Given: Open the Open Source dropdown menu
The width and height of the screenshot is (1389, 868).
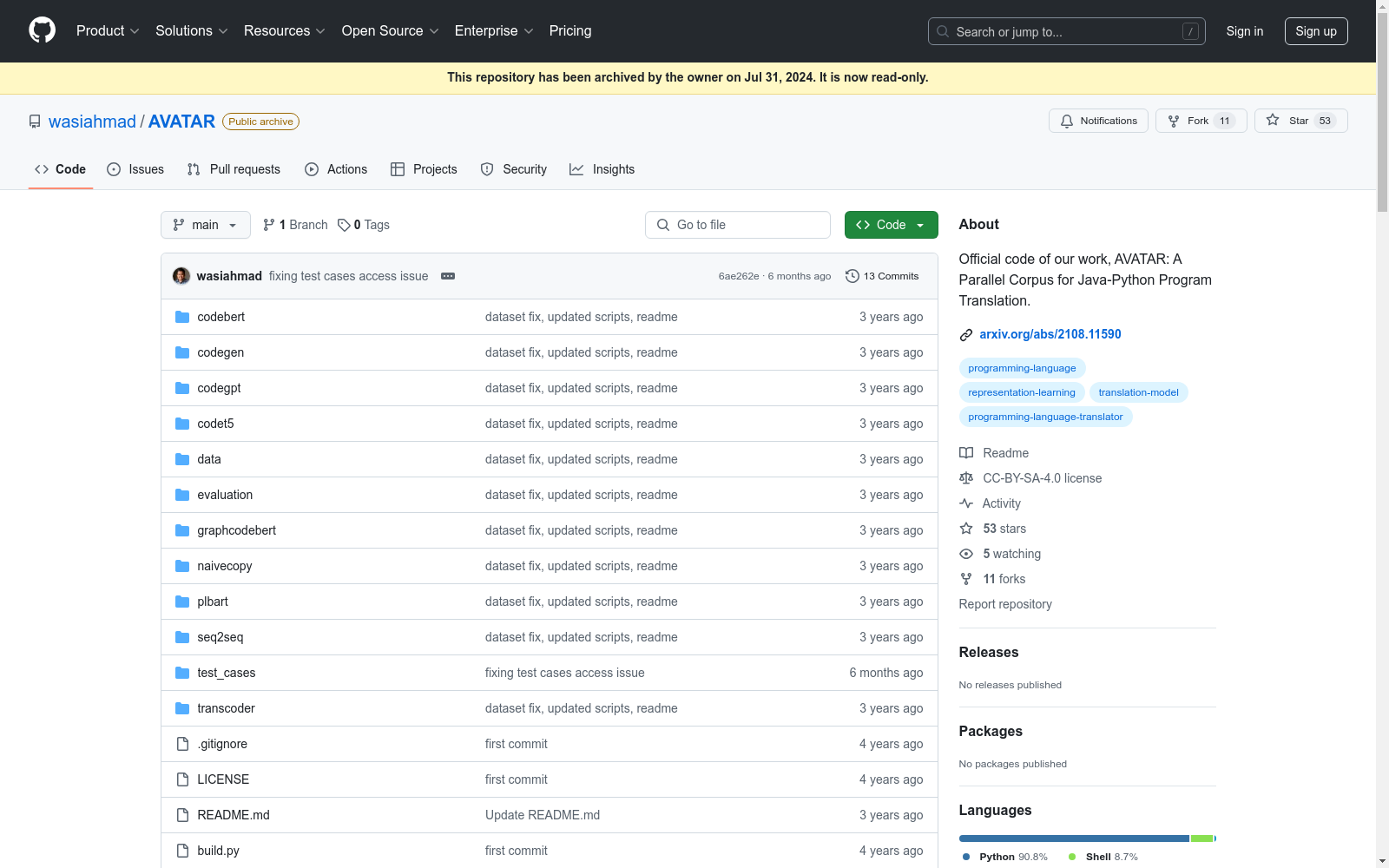Looking at the screenshot, I should 390,30.
